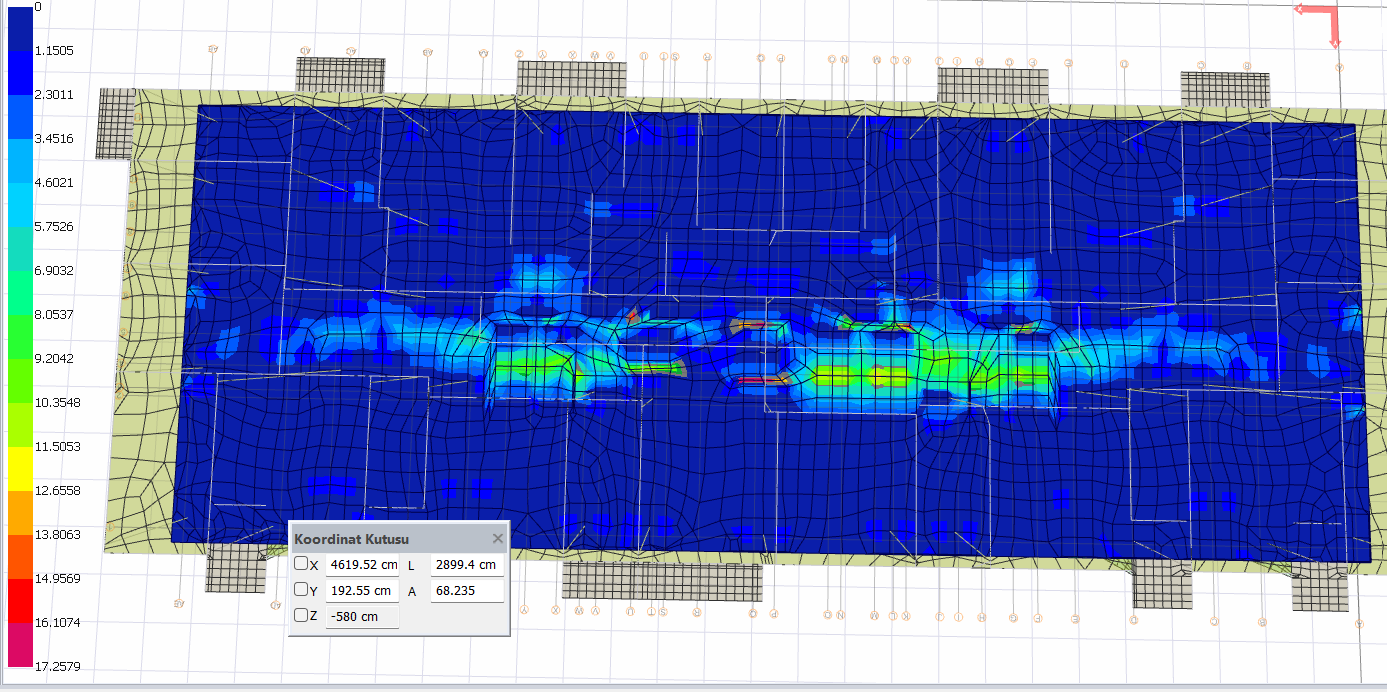Toggle the Z coordinate checkbox
The width and height of the screenshot is (1387, 692).
[x=301, y=615]
